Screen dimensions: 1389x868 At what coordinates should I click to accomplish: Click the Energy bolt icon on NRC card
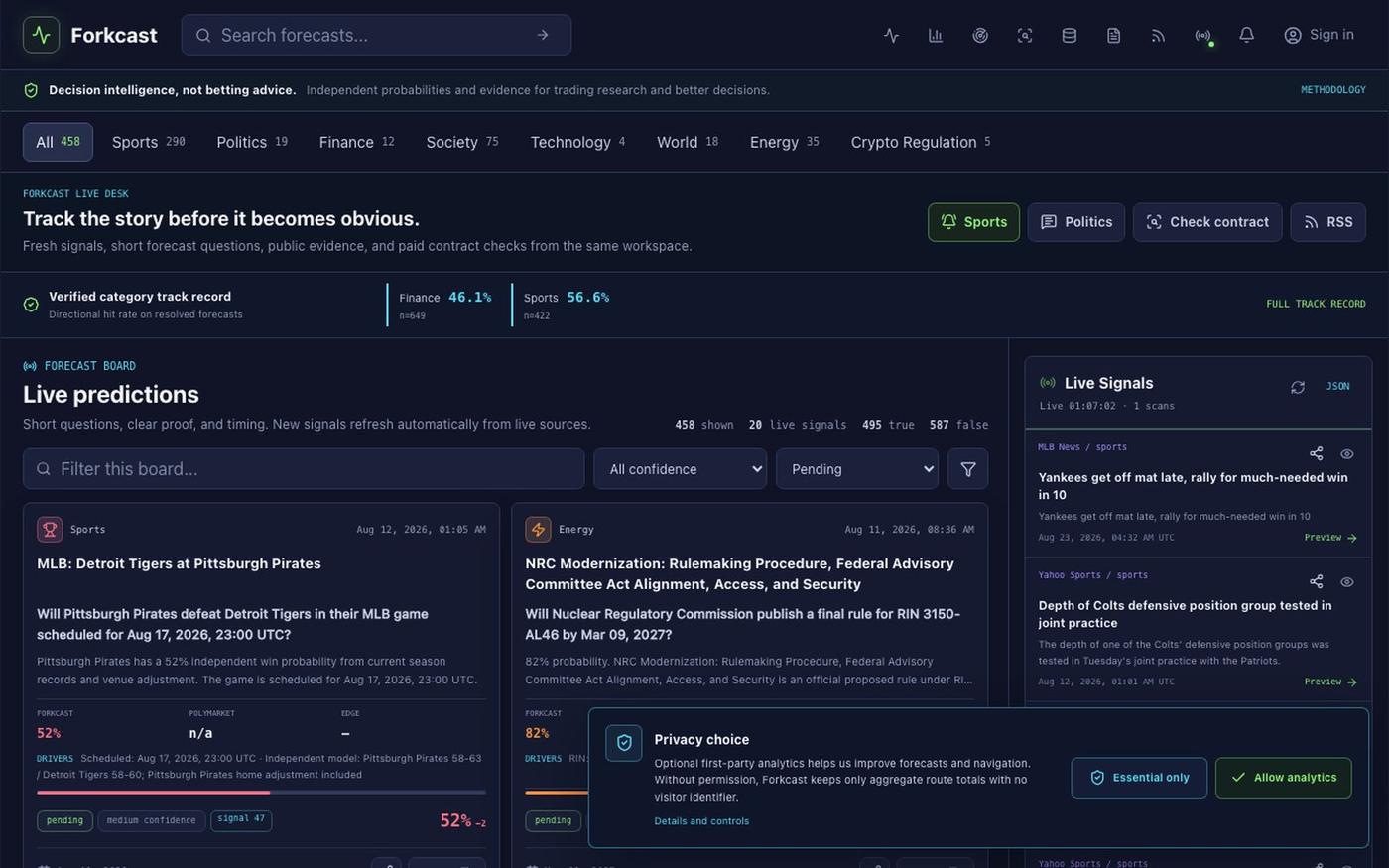point(538,529)
